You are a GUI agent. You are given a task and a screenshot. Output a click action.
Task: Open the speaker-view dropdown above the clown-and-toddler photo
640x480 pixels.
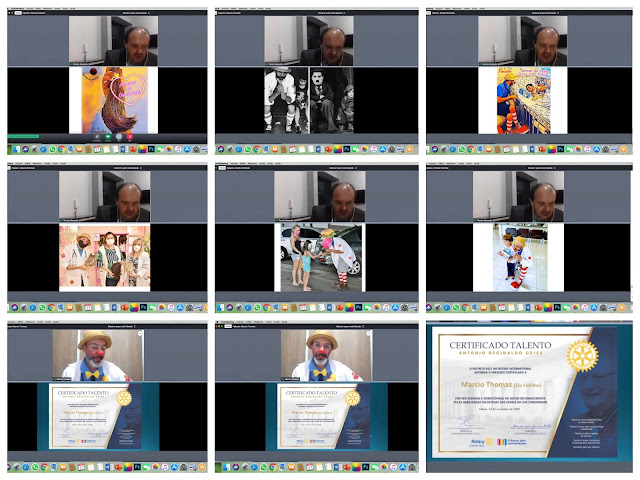pyautogui.click(x=541, y=167)
